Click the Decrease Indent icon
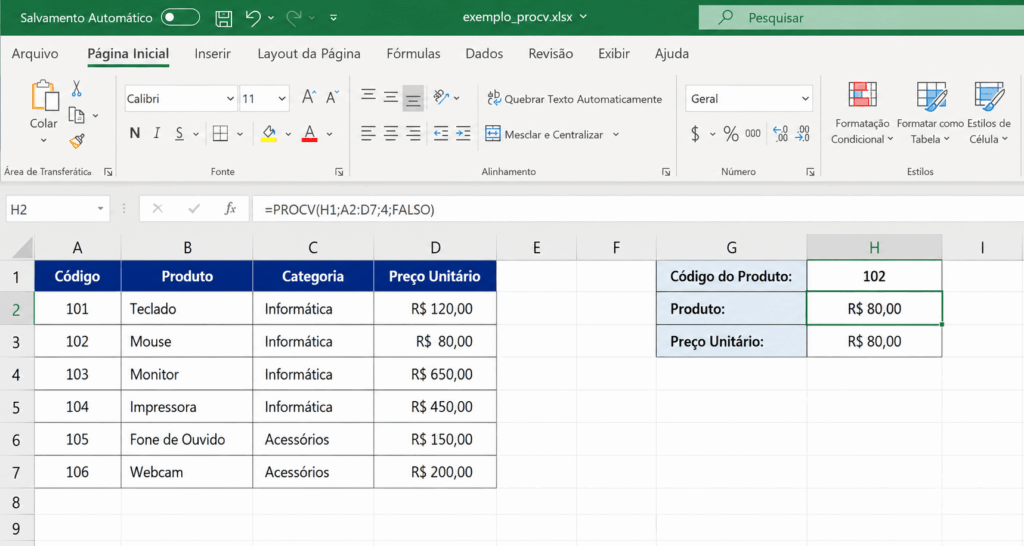This screenshot has height=546, width=1024. pyautogui.click(x=441, y=134)
